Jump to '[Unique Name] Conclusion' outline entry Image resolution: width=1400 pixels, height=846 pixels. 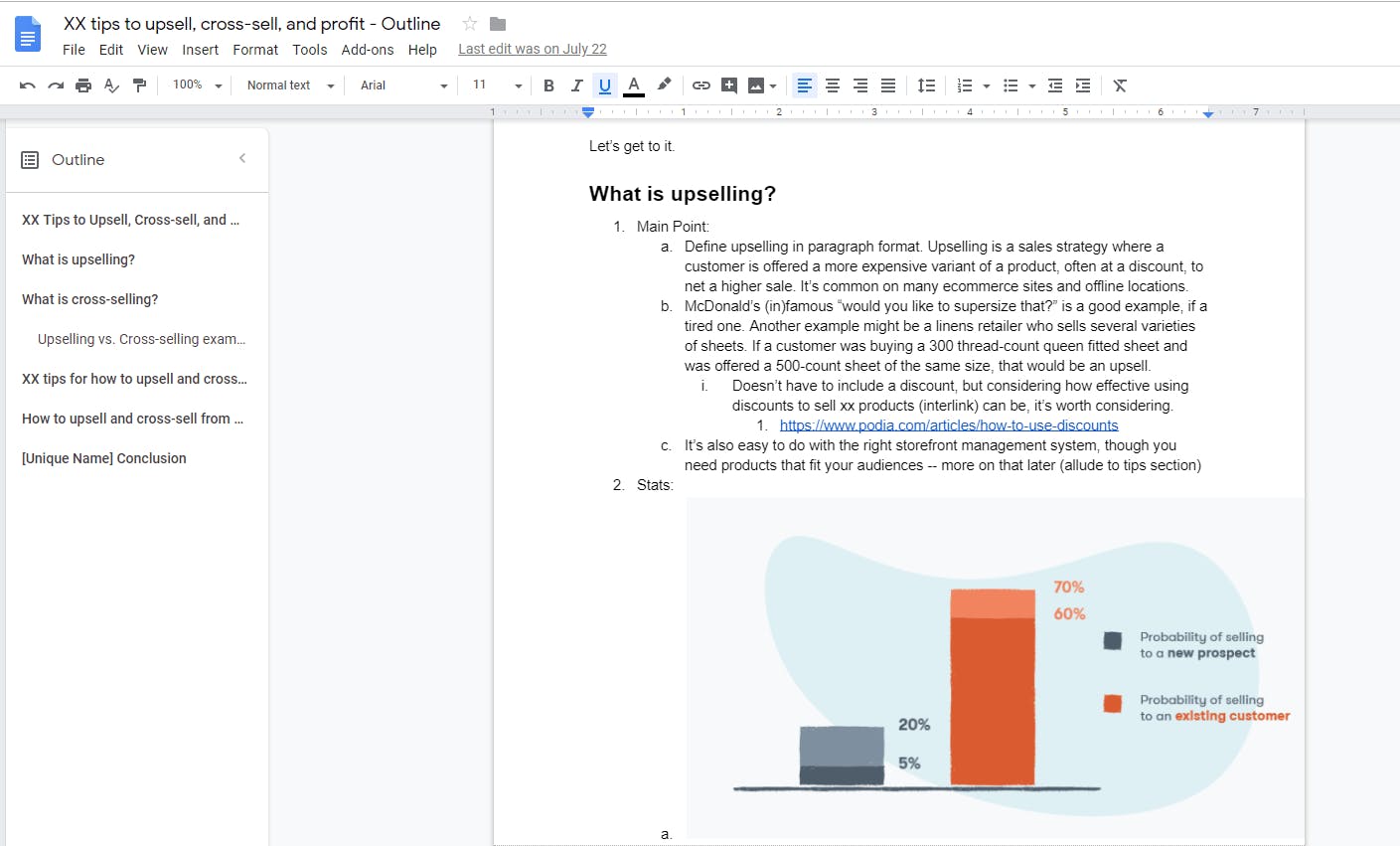(104, 458)
